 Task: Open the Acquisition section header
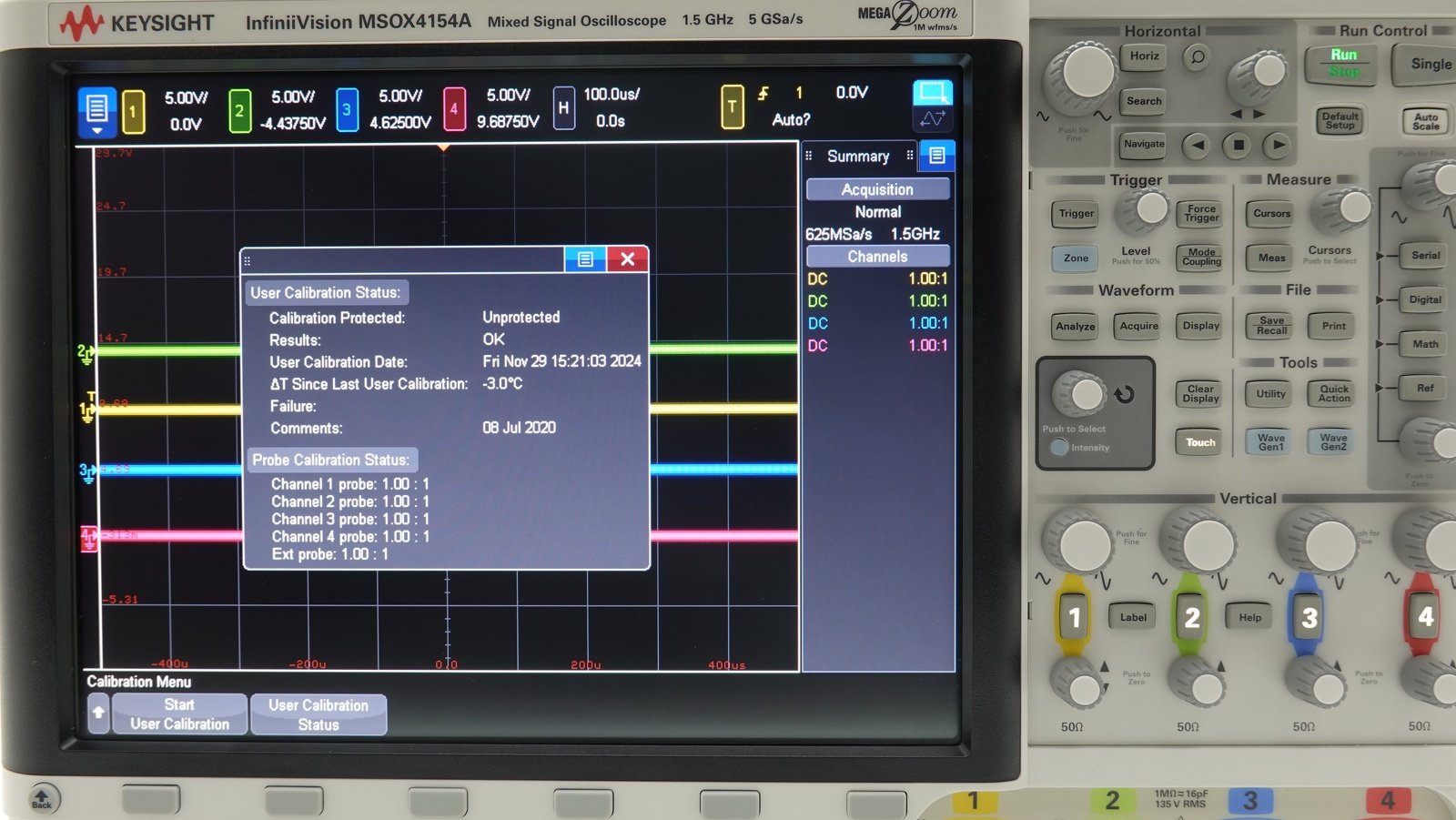coord(877,189)
